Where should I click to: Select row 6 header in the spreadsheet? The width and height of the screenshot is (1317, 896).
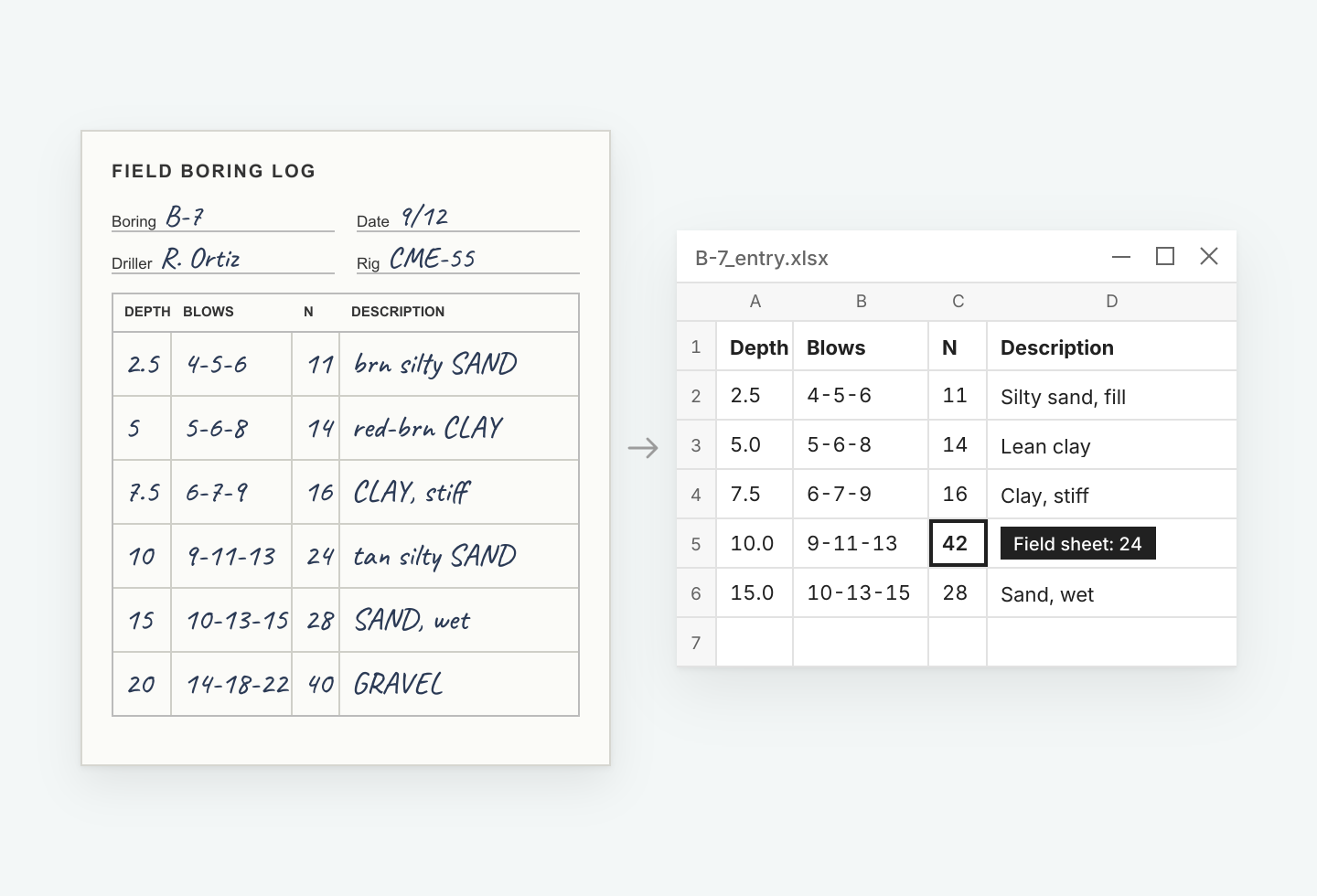coord(696,593)
